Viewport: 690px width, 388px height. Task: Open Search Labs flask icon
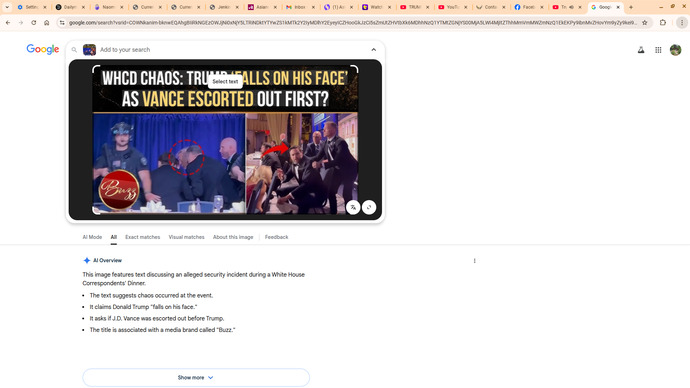[x=641, y=50]
